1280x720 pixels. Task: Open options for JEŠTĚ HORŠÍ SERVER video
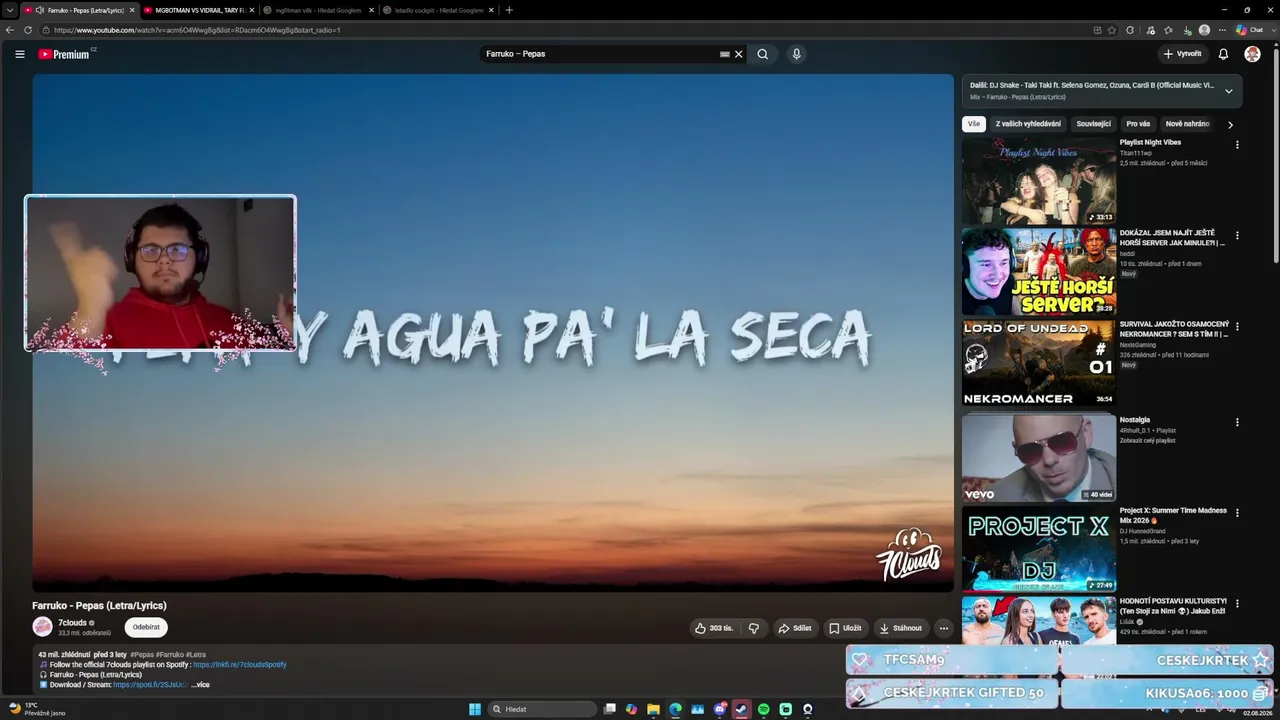point(1237,236)
